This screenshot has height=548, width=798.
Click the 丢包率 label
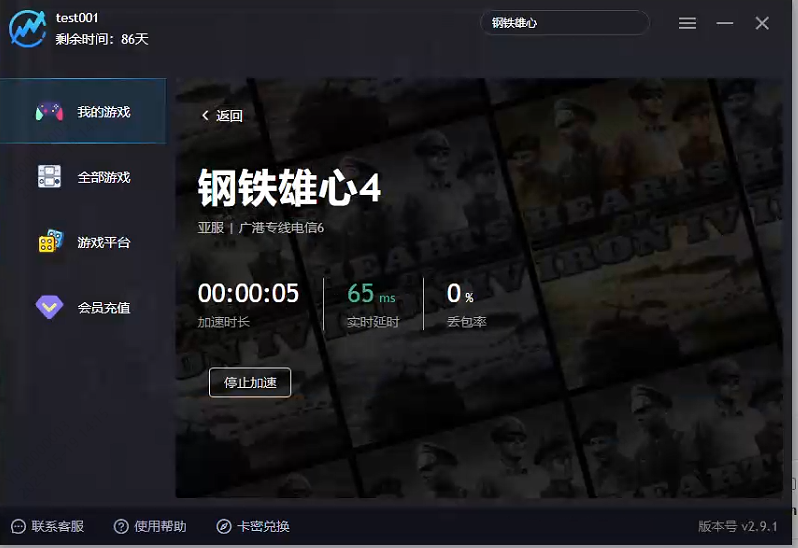(467, 322)
